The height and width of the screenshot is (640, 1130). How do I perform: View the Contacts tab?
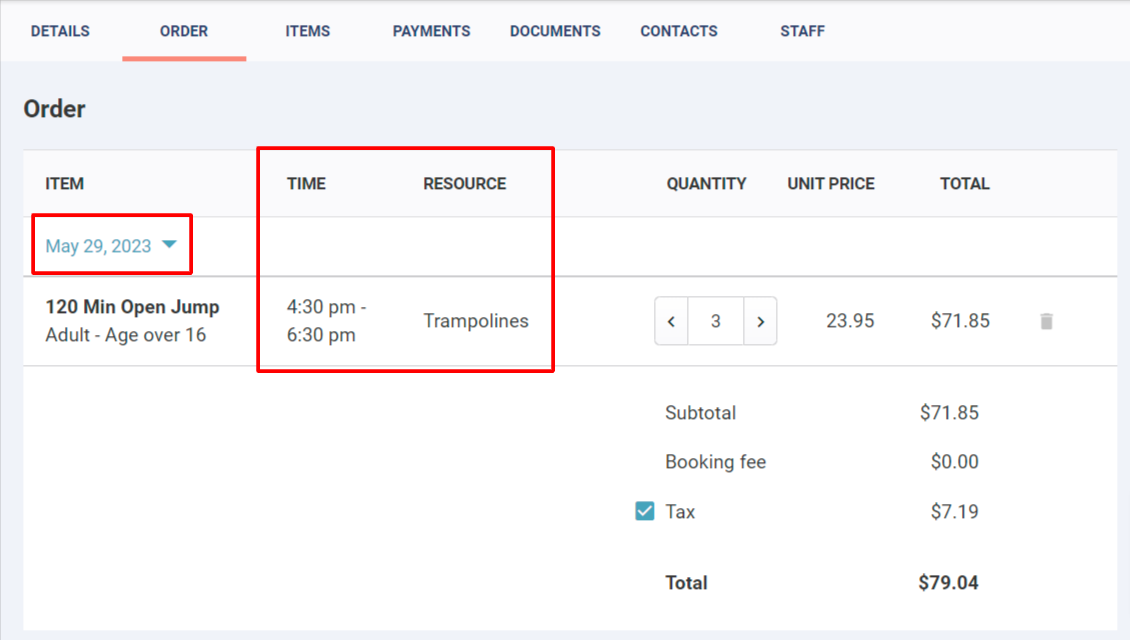[x=679, y=31]
